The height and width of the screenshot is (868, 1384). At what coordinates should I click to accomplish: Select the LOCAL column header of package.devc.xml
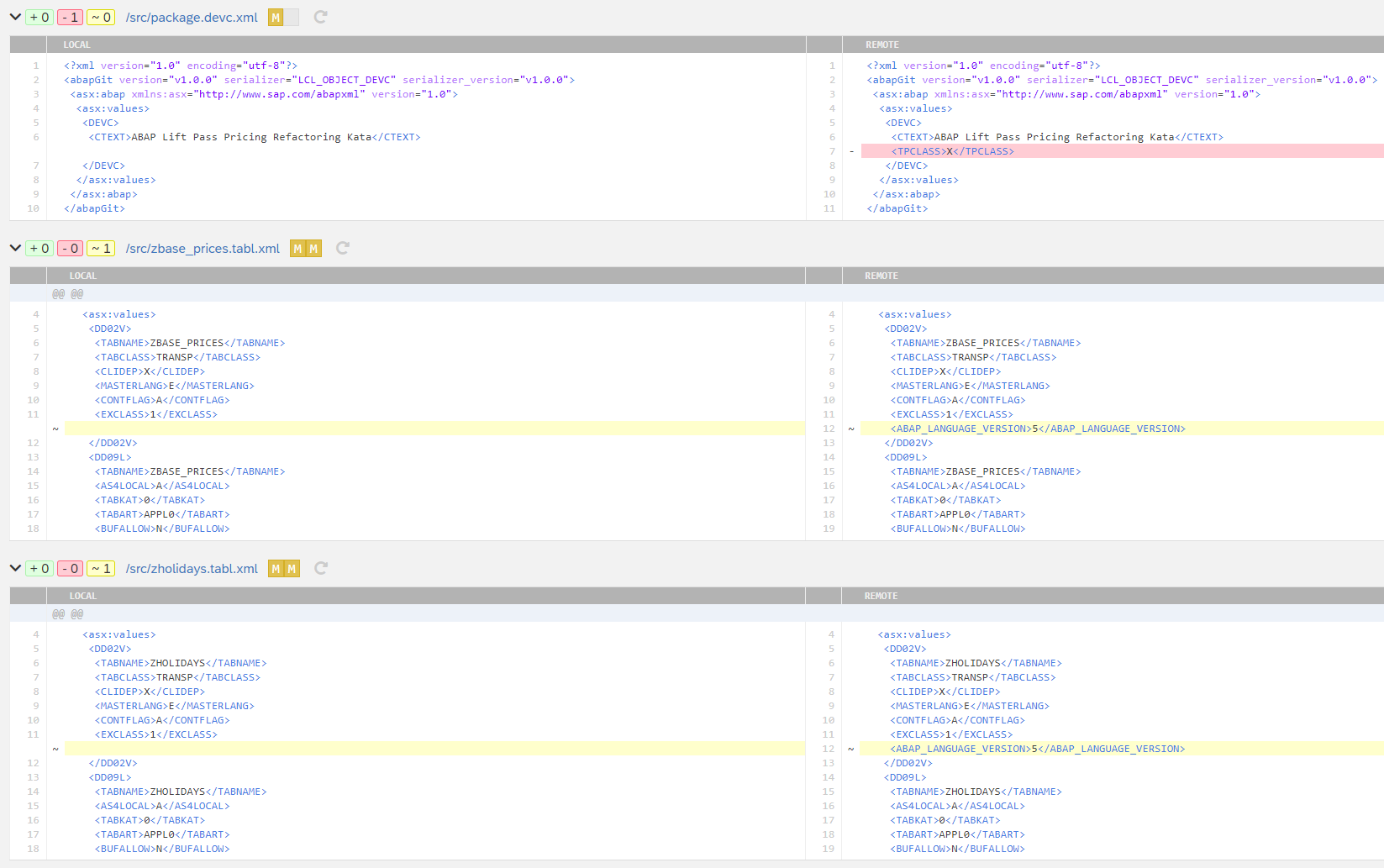tap(76, 44)
